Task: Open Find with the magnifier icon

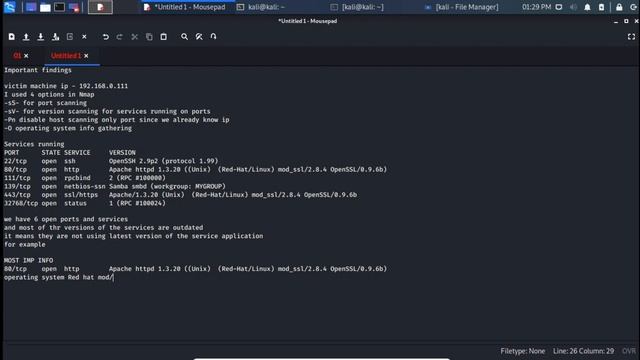Action: [x=184, y=37]
